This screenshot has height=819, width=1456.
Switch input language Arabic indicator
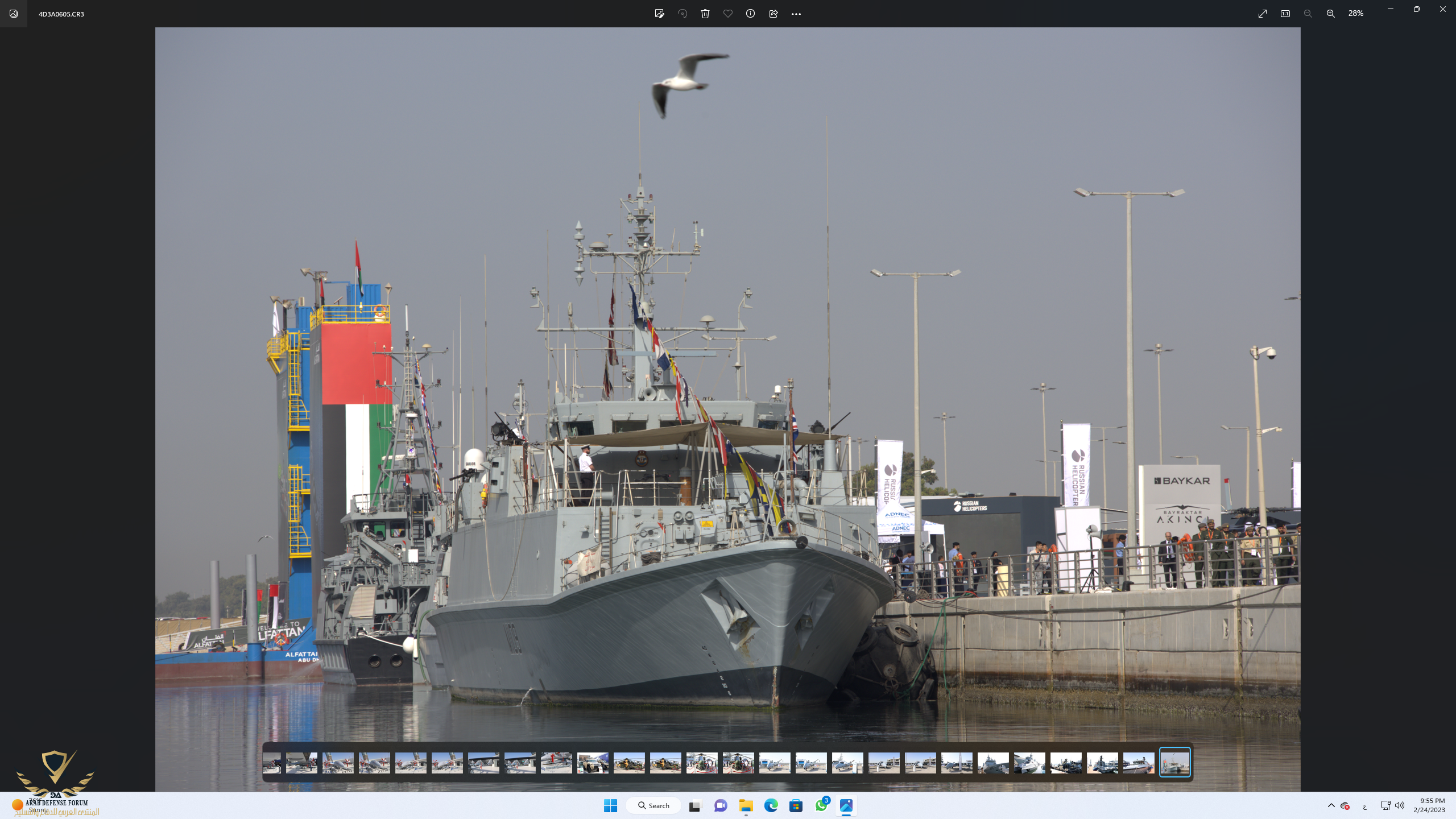click(1364, 806)
